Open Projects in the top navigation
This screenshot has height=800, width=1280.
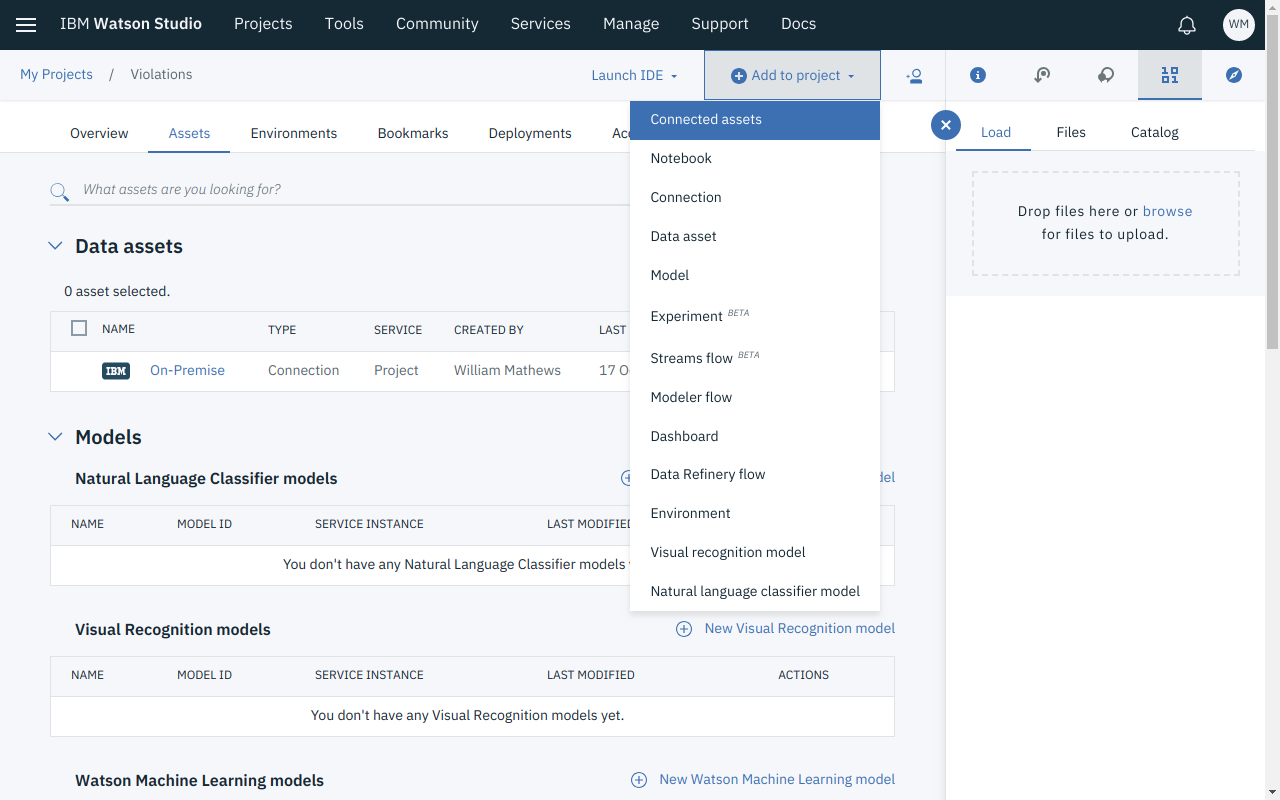pos(263,24)
